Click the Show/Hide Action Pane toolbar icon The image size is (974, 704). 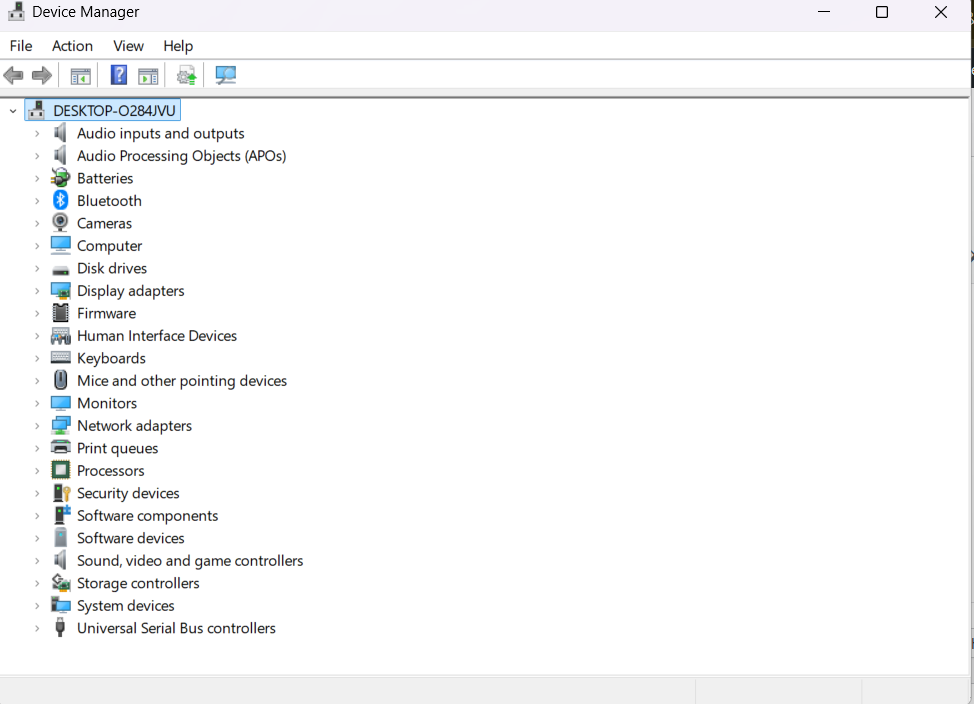[148, 76]
